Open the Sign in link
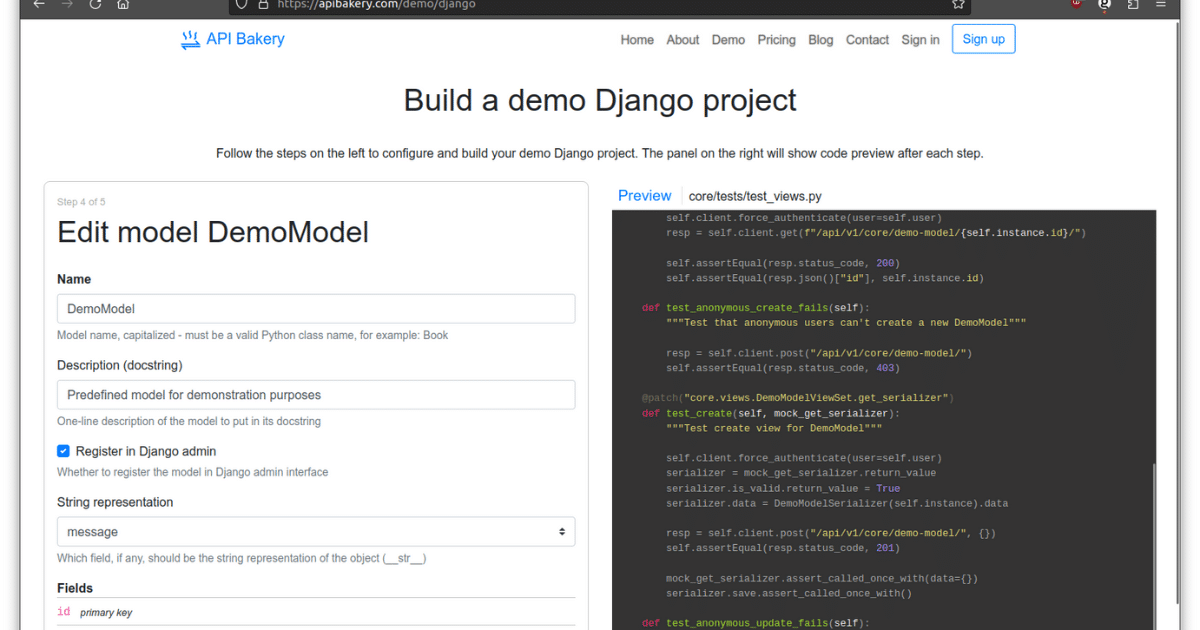Screen dimensions: 1200x630 920,40
